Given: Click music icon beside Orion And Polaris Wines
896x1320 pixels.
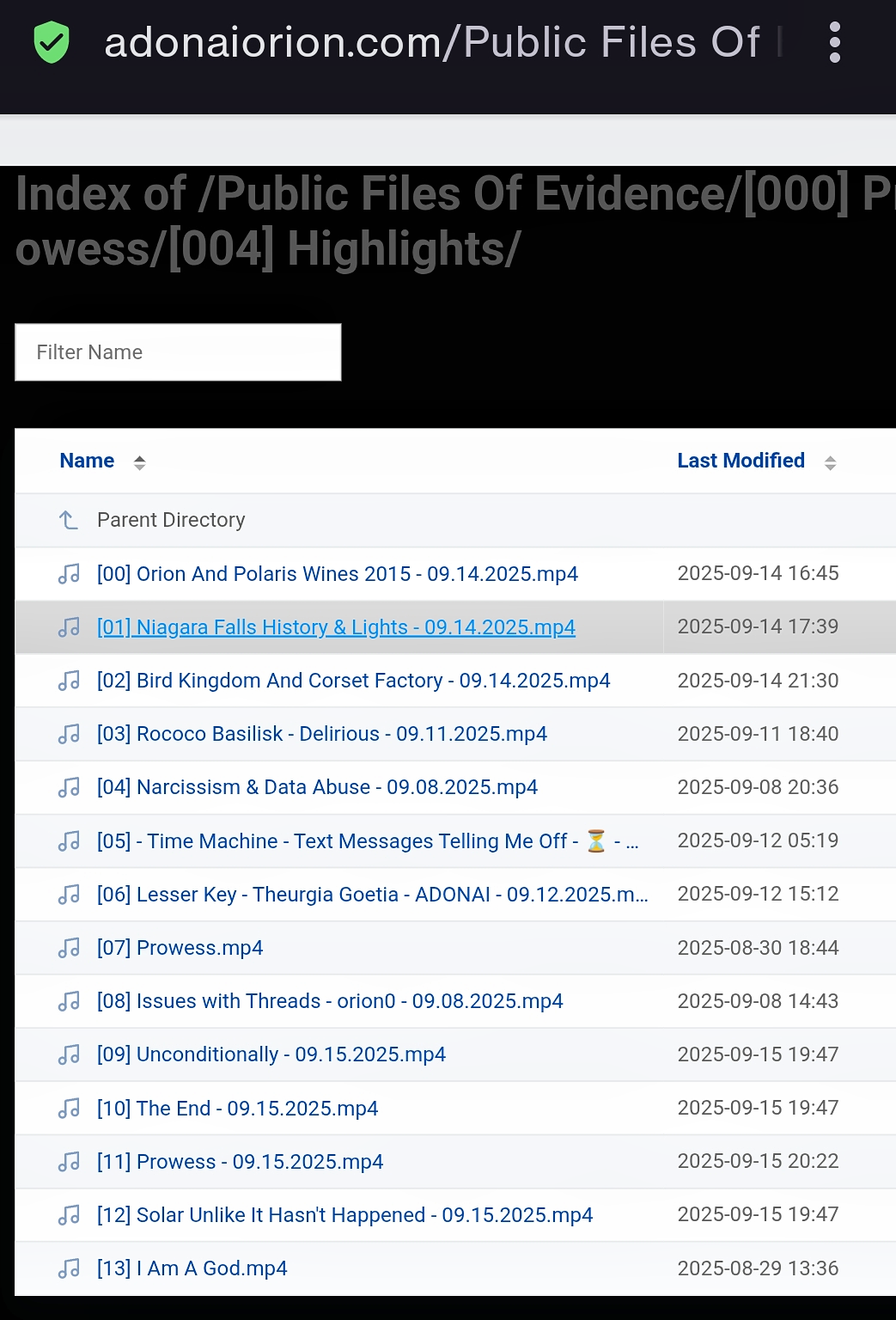Looking at the screenshot, I should click(x=69, y=574).
